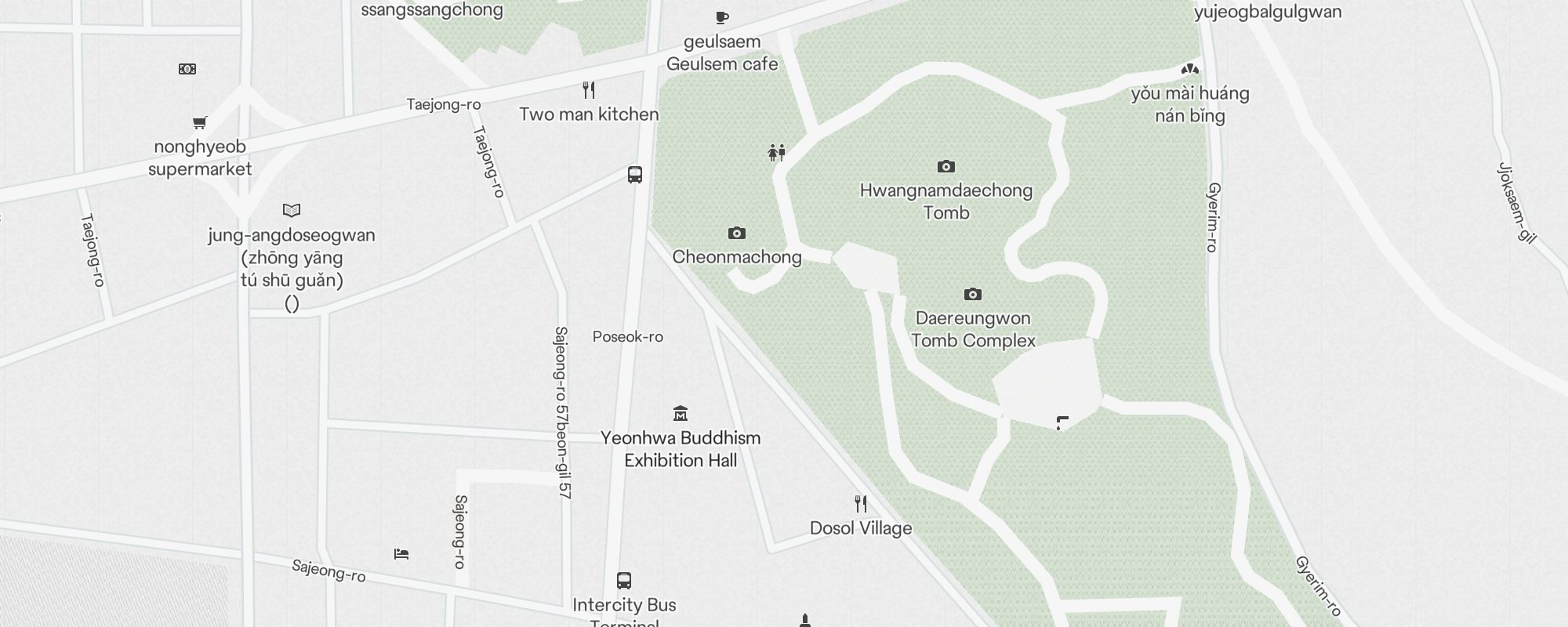
Task: Select the Hwangnamdaechong Tomb camera marker
Action: coord(946,166)
